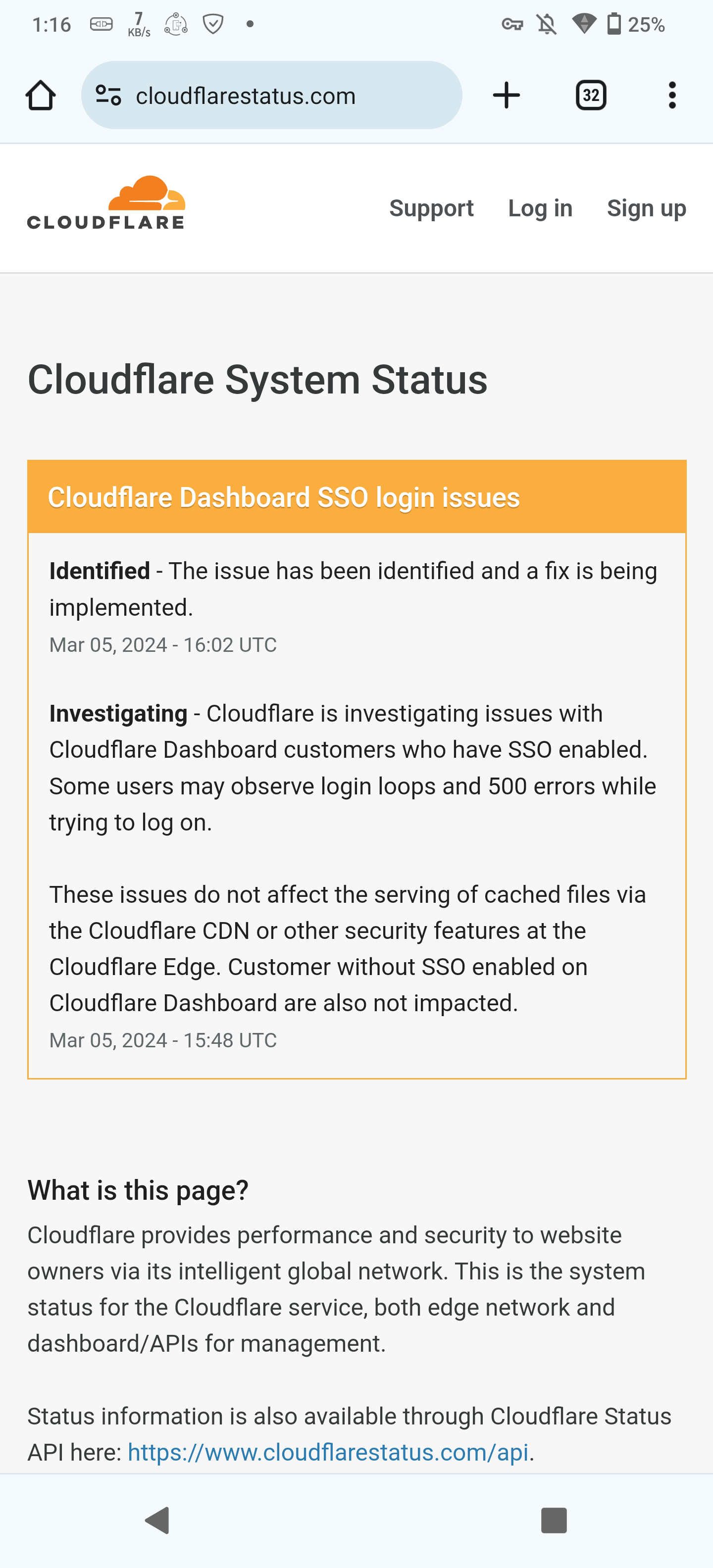Click the 'What is this page?' heading
The height and width of the screenshot is (1568, 713).
click(x=138, y=1190)
